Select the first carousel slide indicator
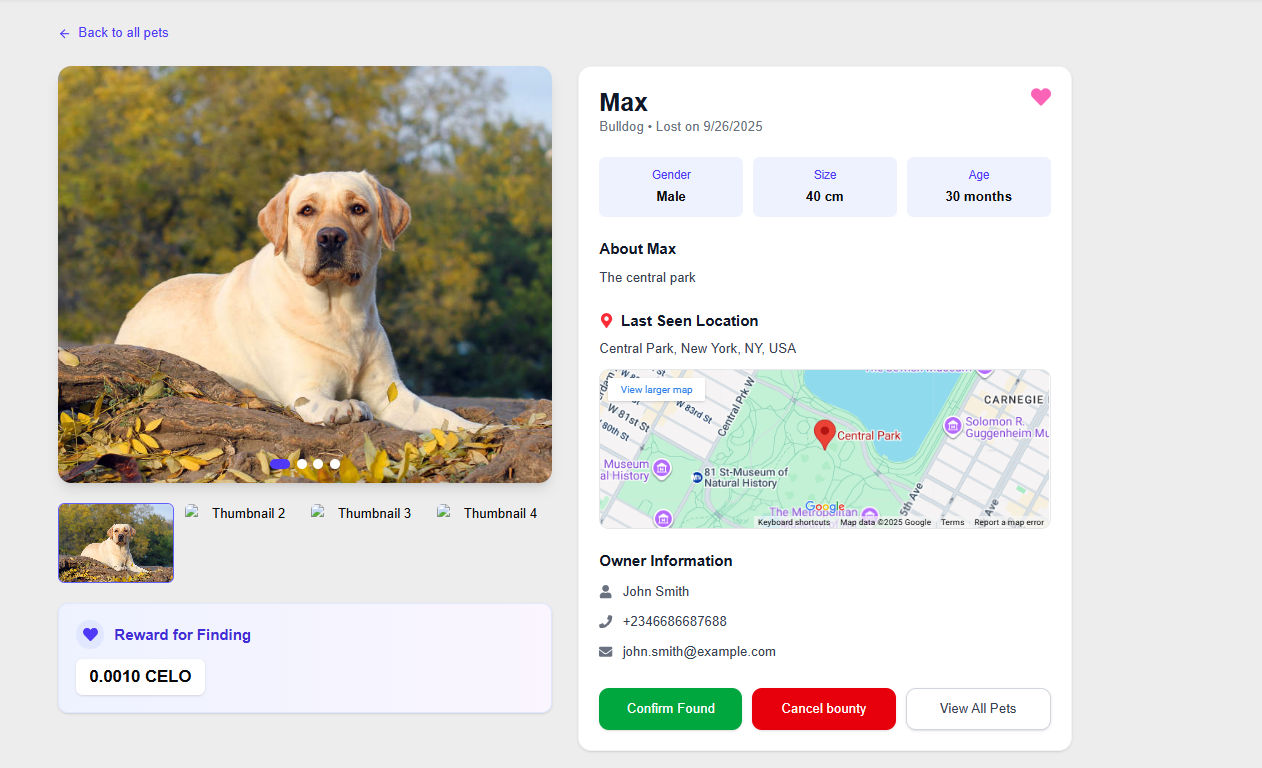 pos(279,464)
